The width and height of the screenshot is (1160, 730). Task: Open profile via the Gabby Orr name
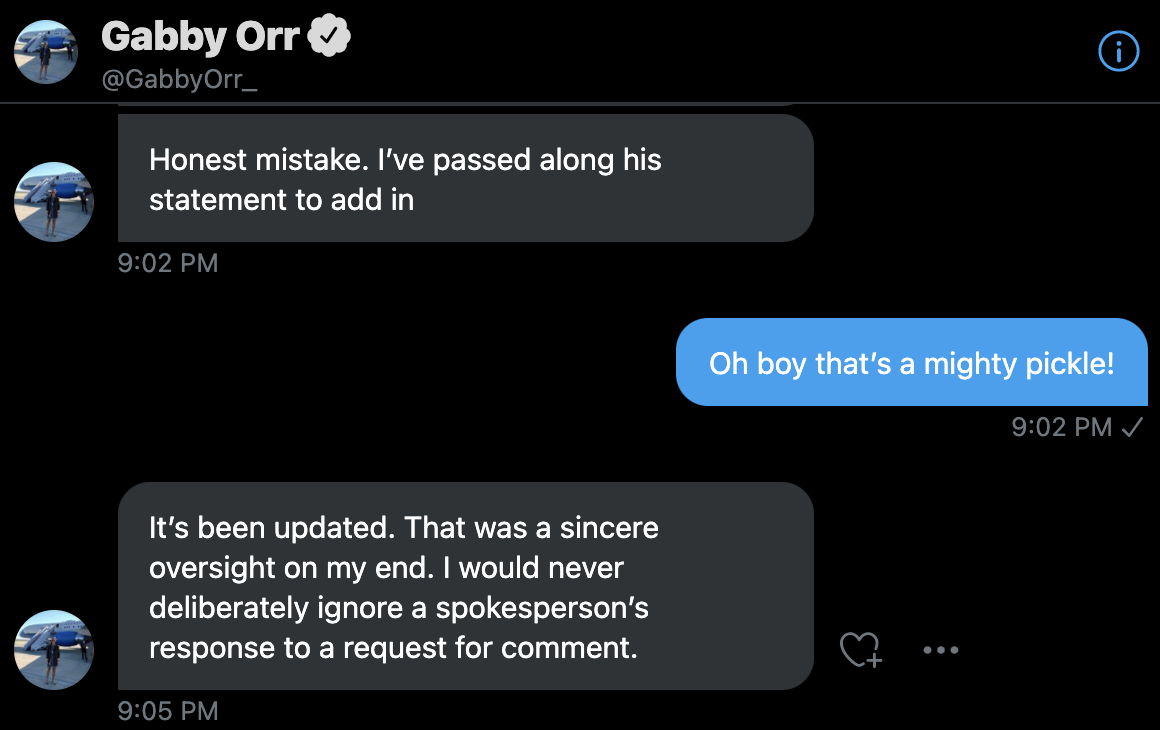click(200, 37)
